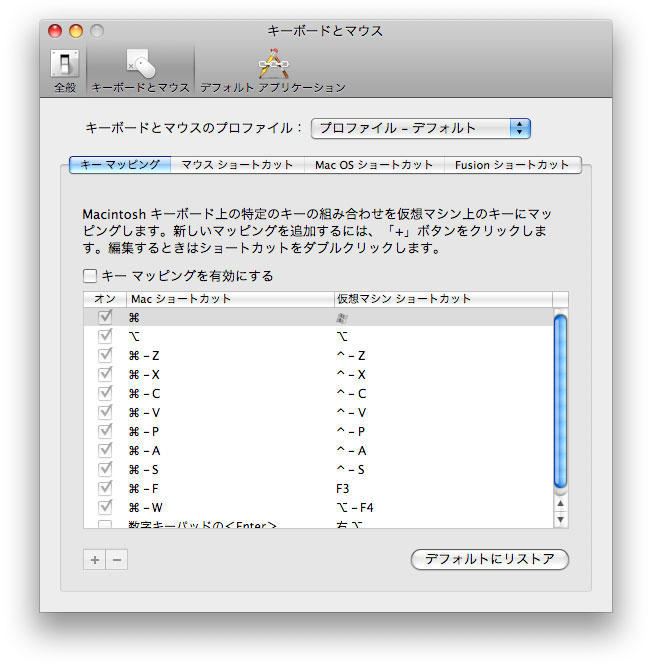The width and height of the screenshot is (652, 672).
Task: Select the ^ - V virtual machine shortcut
Action: pyautogui.click(x=351, y=413)
